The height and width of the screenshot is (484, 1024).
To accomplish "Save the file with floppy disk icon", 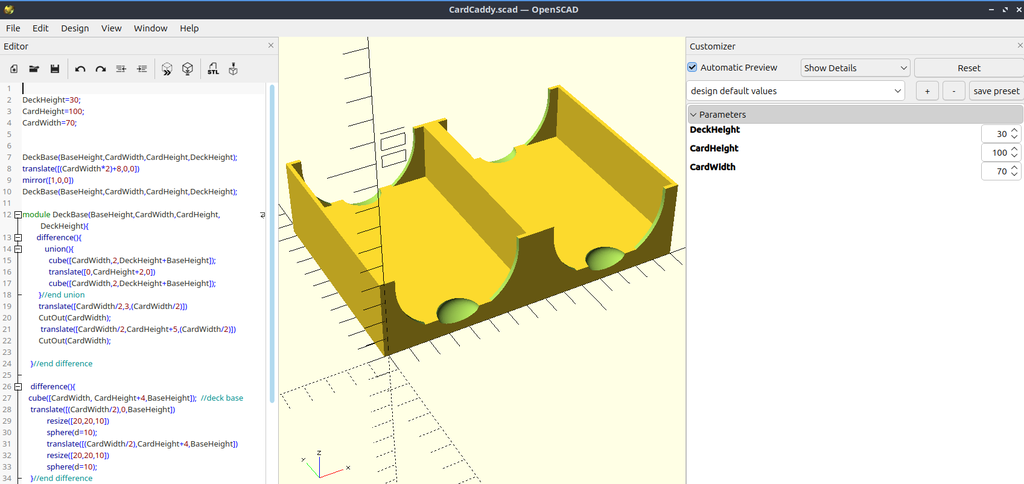I will pos(55,69).
